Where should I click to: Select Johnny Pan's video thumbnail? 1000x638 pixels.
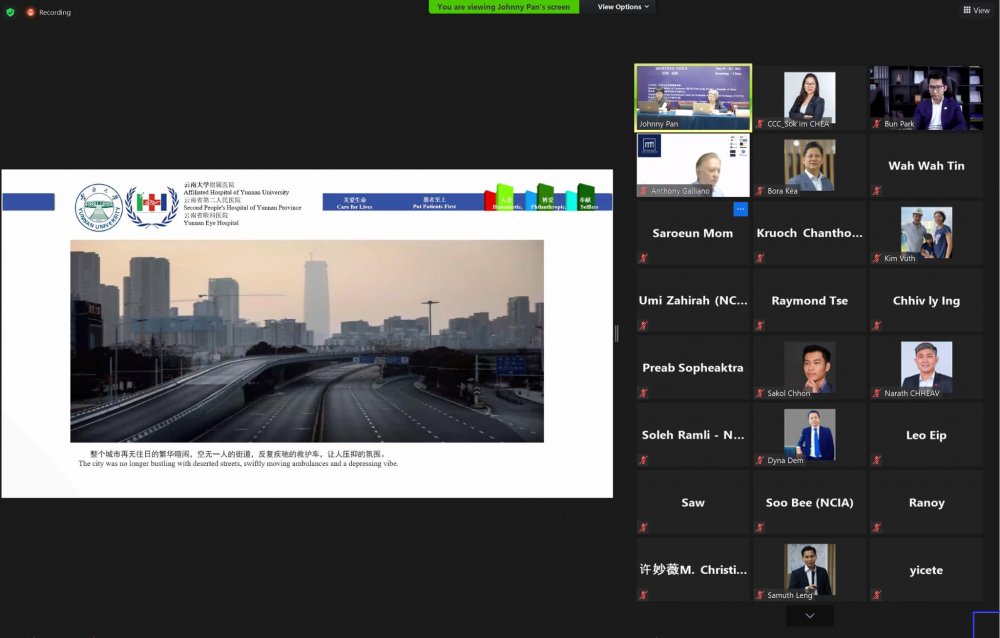pos(692,96)
